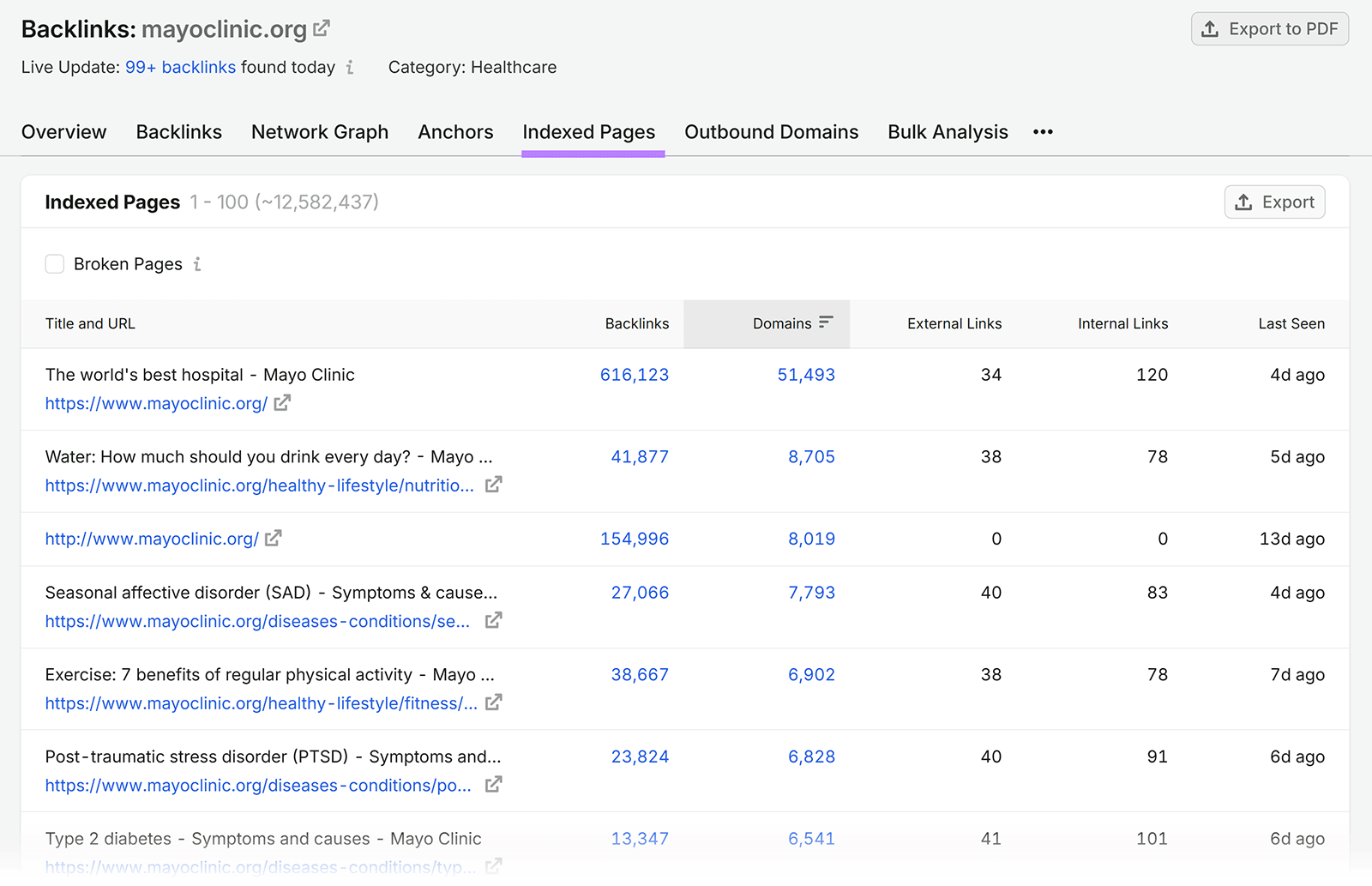The height and width of the screenshot is (886, 1372).
Task: Open external link icon for Seasonal affective disorder URL
Action: pyautogui.click(x=493, y=620)
